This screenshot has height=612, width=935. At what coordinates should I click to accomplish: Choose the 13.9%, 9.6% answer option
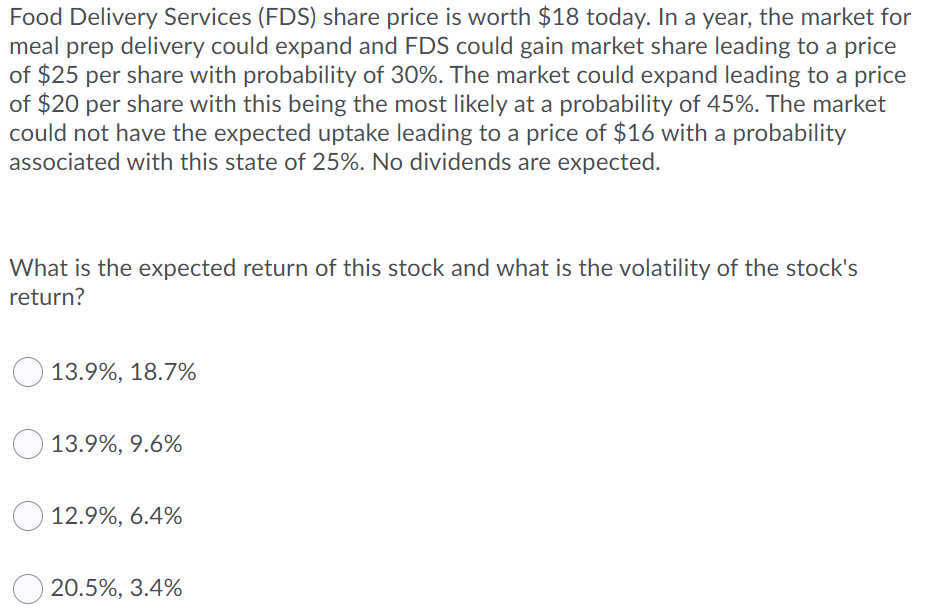coord(28,444)
